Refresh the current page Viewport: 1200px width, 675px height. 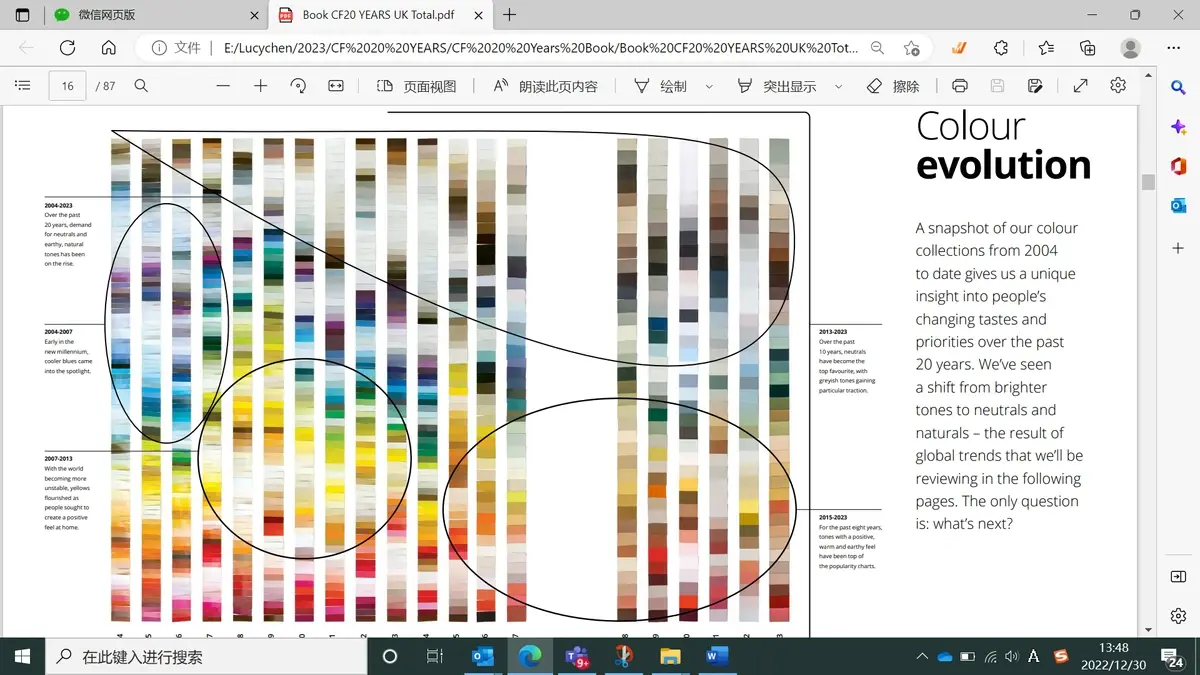pyautogui.click(x=67, y=48)
